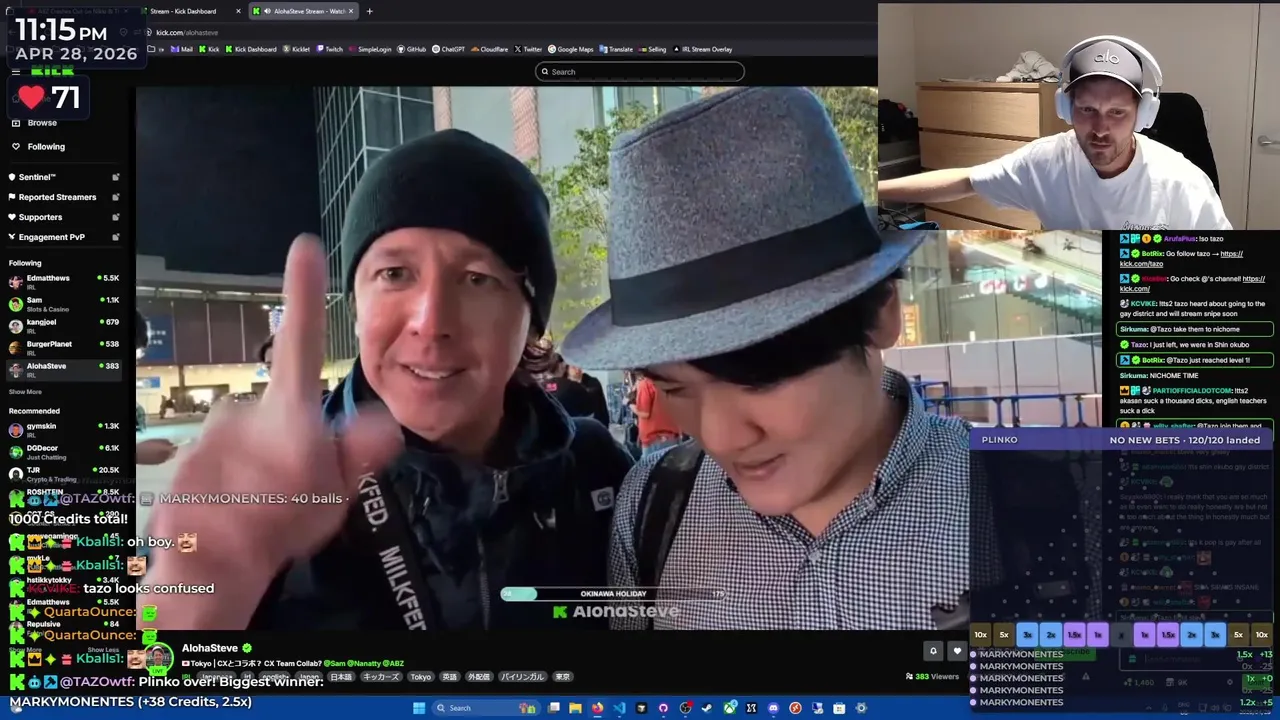Click the キッカーズ stream tag

[x=381, y=677]
